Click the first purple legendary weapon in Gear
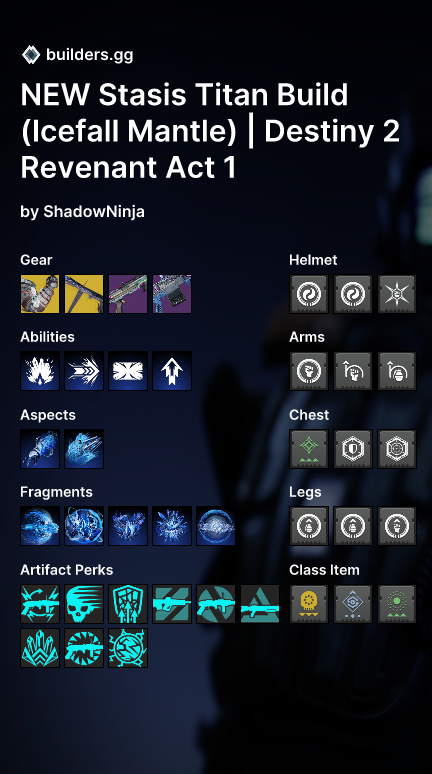This screenshot has width=432, height=774. pyautogui.click(x=128, y=294)
